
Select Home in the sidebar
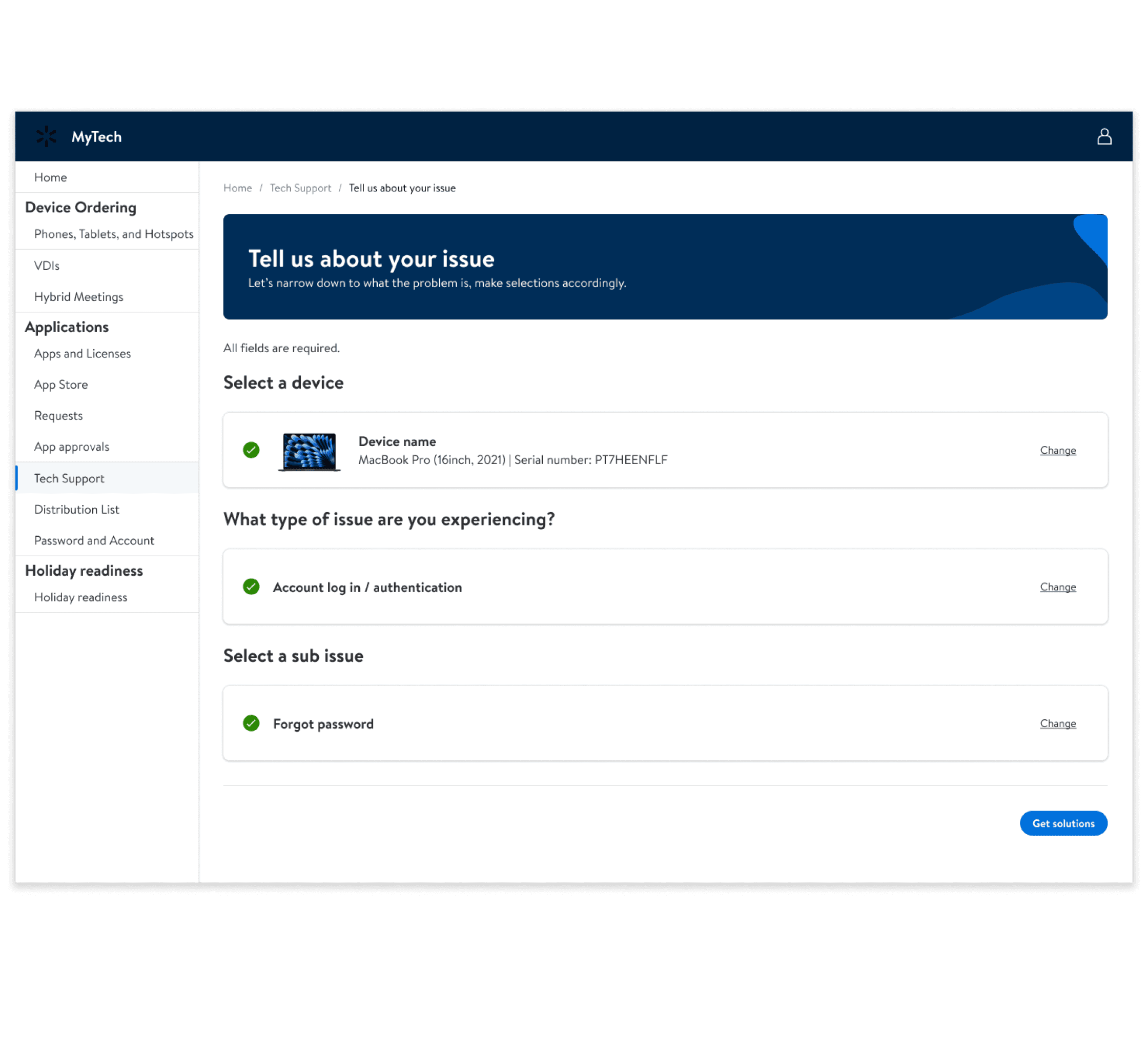click(50, 177)
